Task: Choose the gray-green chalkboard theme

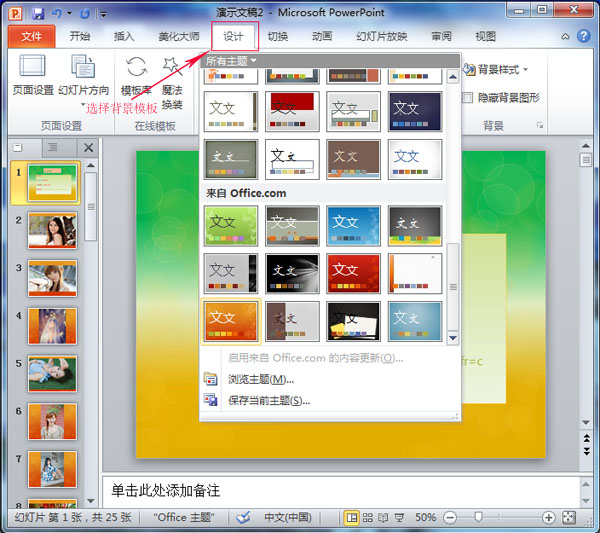Action: coord(231,159)
